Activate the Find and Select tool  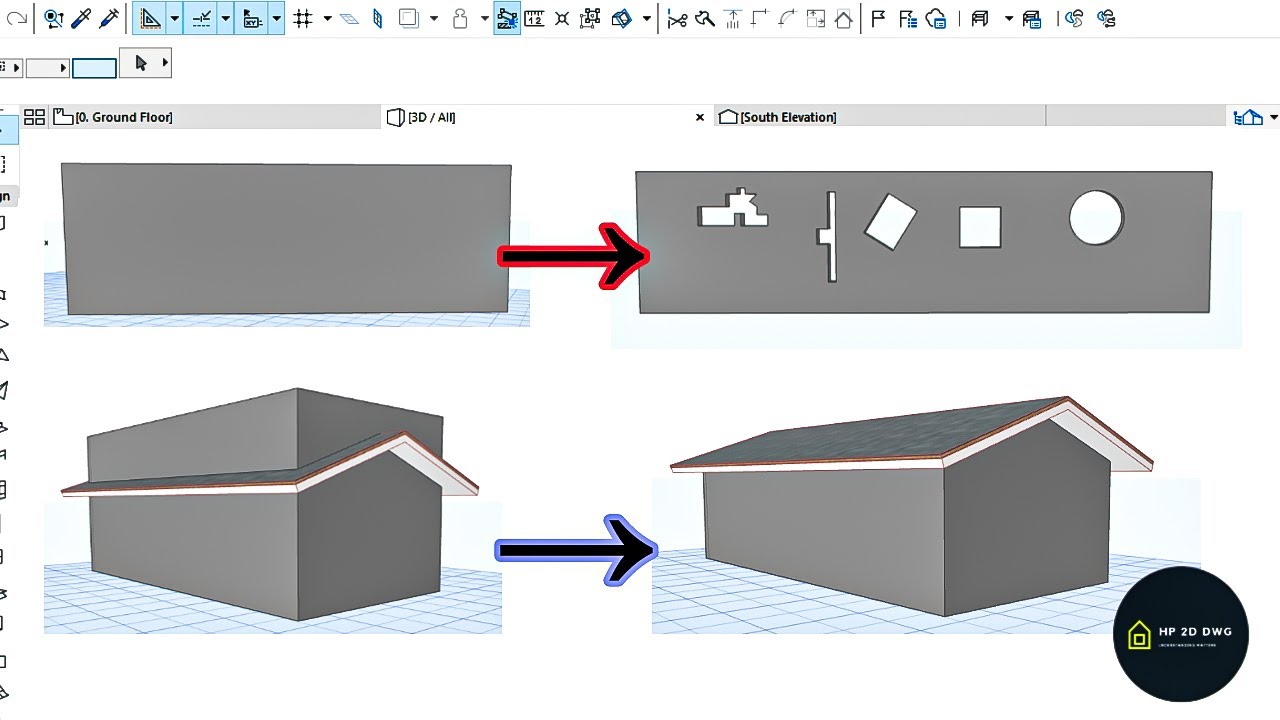point(53,18)
